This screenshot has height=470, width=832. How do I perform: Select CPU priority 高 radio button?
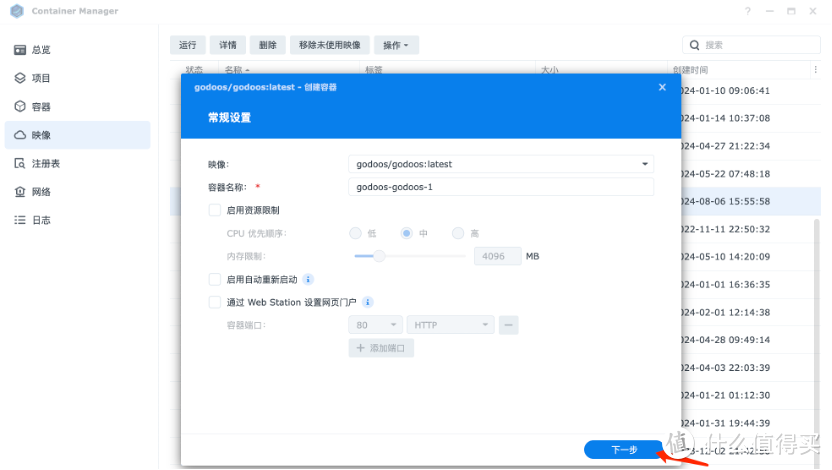point(457,233)
